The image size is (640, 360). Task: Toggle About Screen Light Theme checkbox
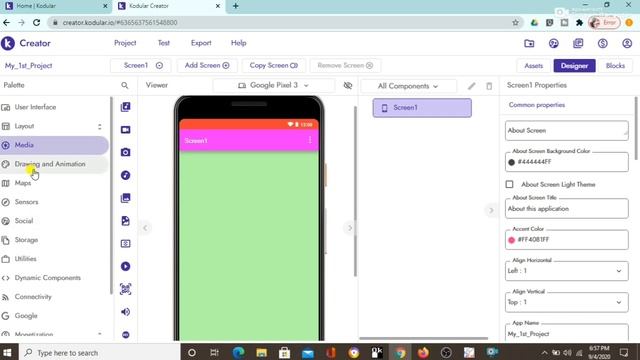509,184
